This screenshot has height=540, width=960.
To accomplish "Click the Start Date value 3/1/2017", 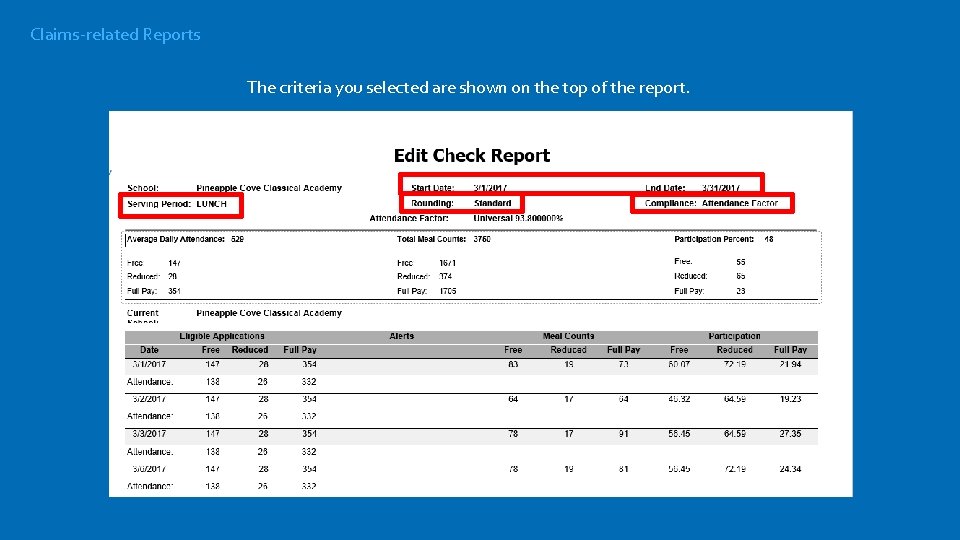I will 490,188.
